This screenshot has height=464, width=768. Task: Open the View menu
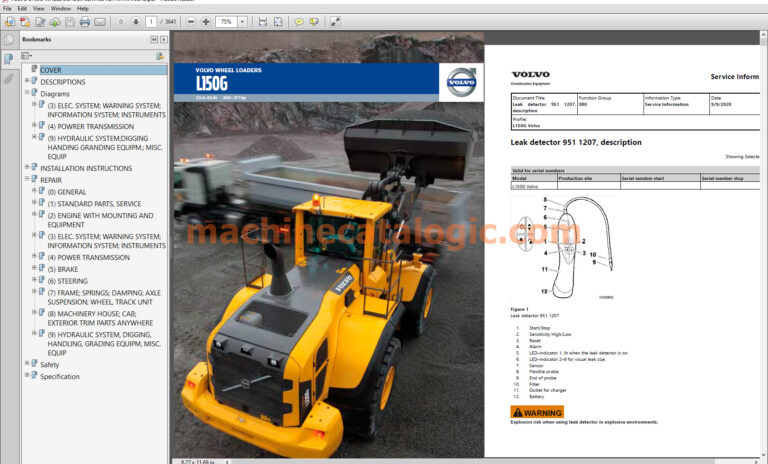(39, 8)
